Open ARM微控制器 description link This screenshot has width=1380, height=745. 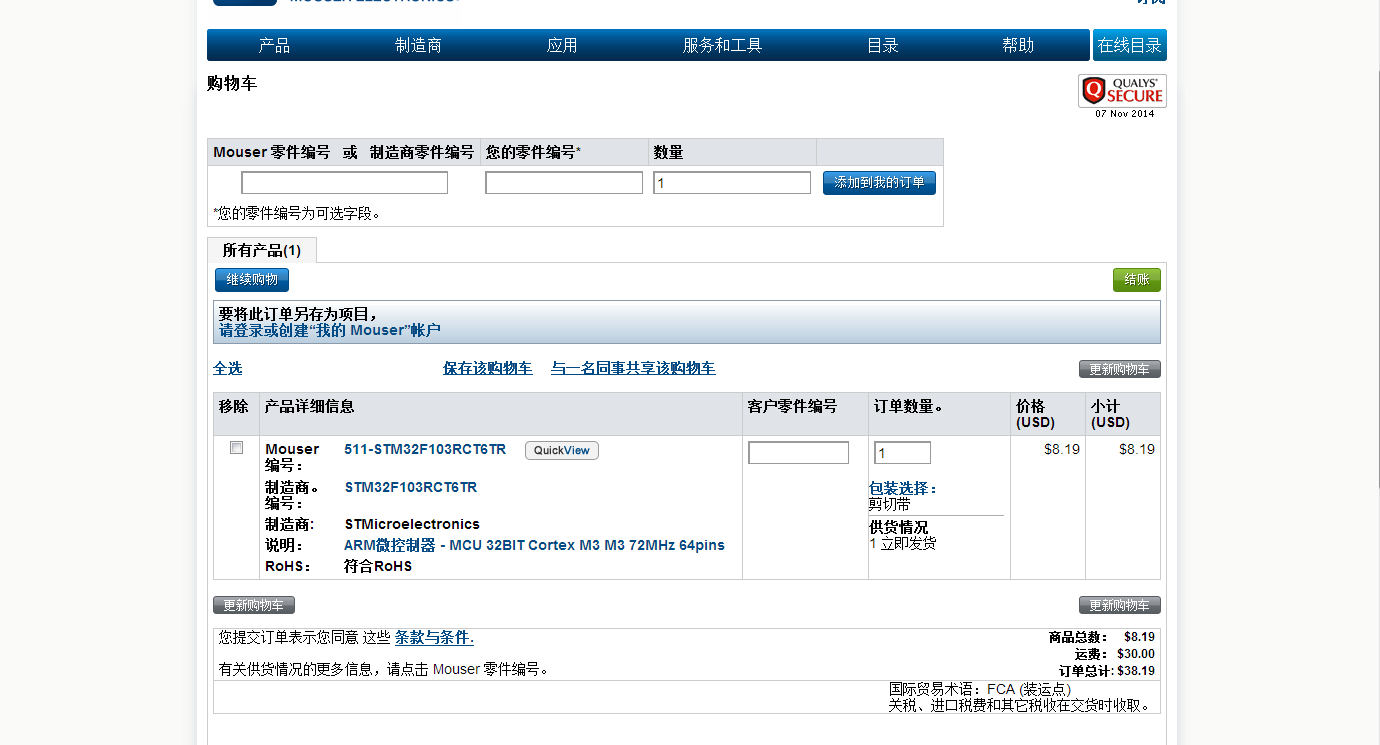click(534, 545)
